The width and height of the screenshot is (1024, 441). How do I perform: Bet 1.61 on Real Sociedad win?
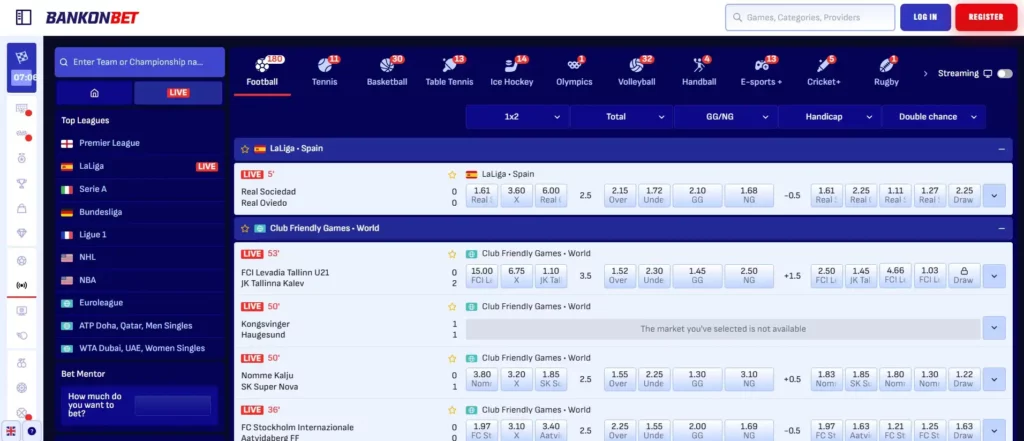point(482,195)
